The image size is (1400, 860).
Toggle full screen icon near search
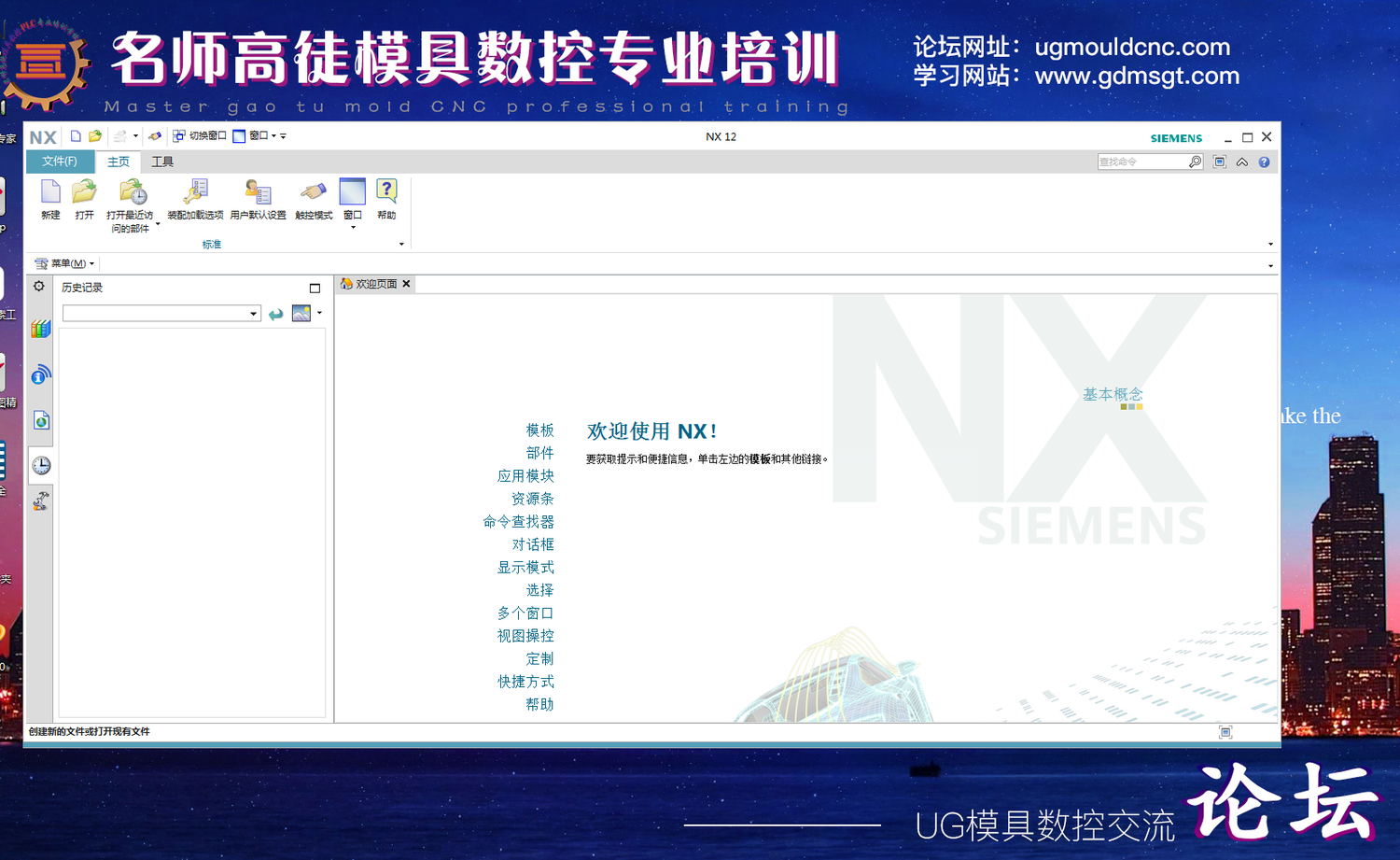(x=1219, y=162)
